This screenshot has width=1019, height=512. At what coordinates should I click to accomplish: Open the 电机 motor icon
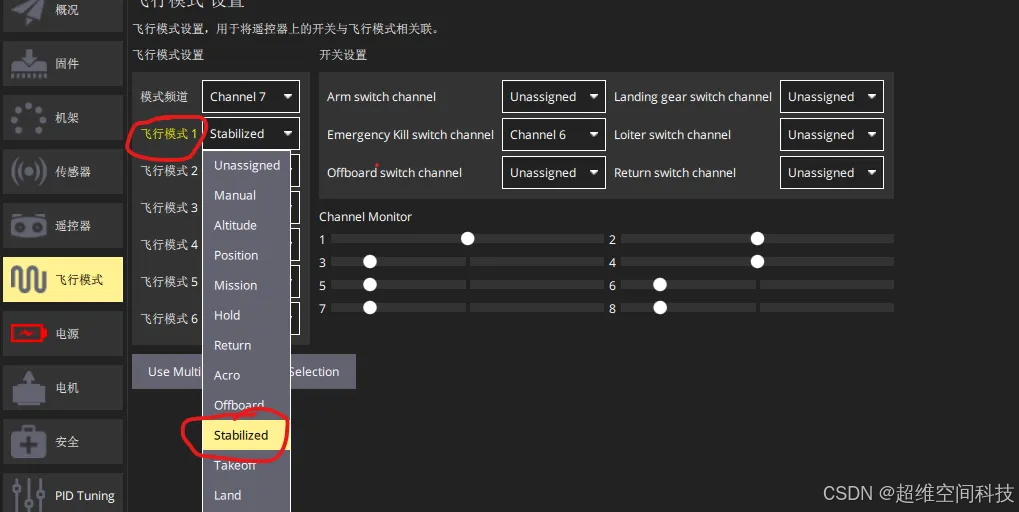click(29, 387)
